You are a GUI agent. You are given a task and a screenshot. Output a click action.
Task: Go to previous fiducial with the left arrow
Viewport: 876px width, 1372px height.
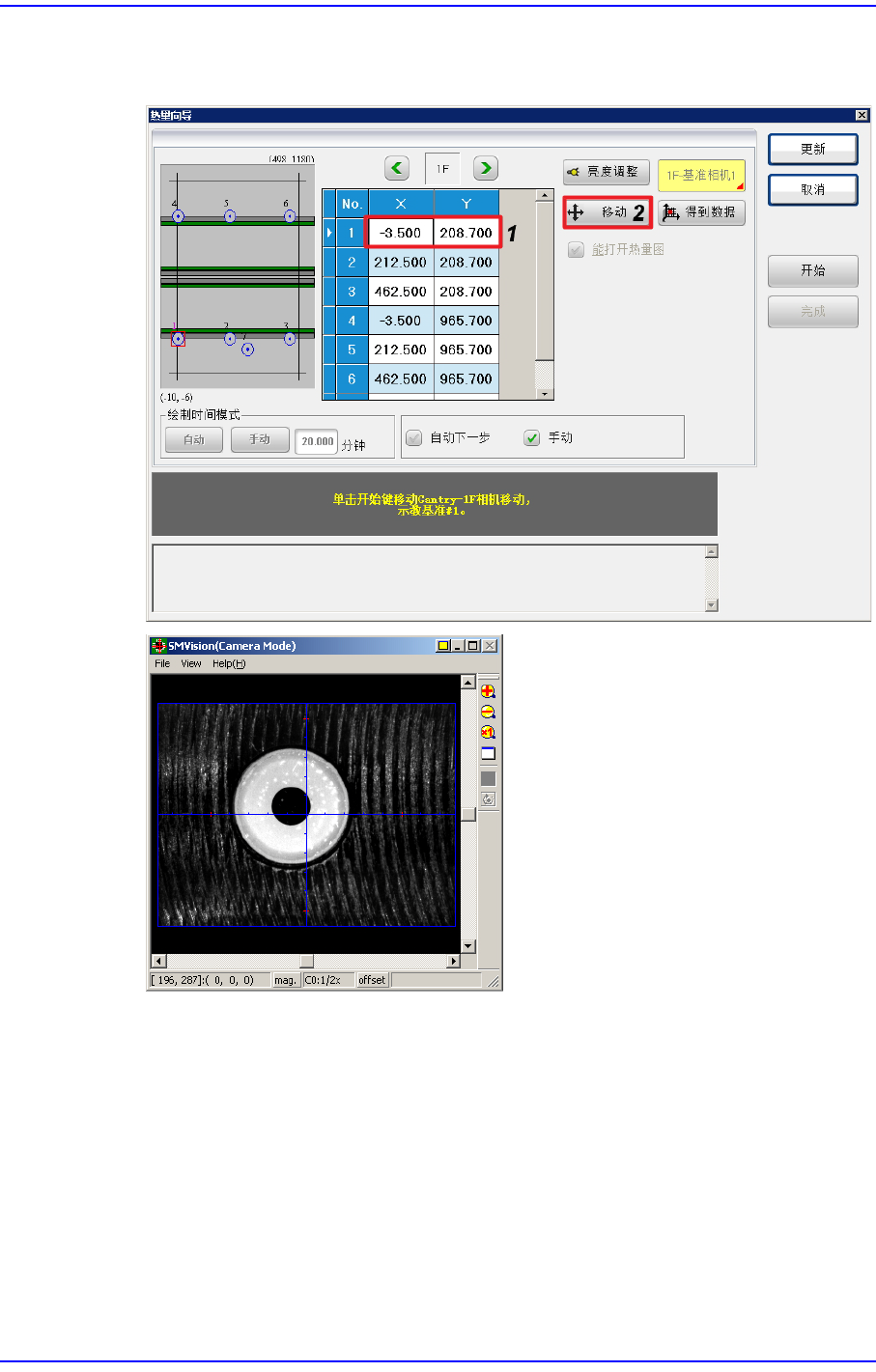[x=397, y=168]
